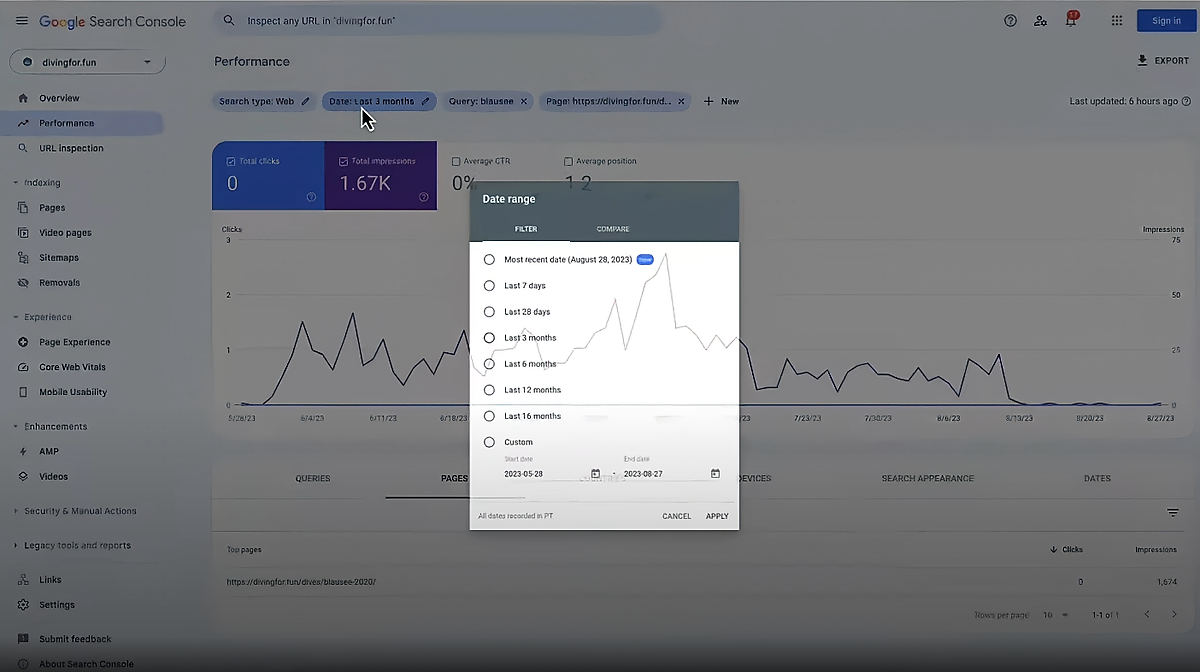Open the notifications bell icon
Image resolution: width=1200 pixels, height=672 pixels.
1070,21
